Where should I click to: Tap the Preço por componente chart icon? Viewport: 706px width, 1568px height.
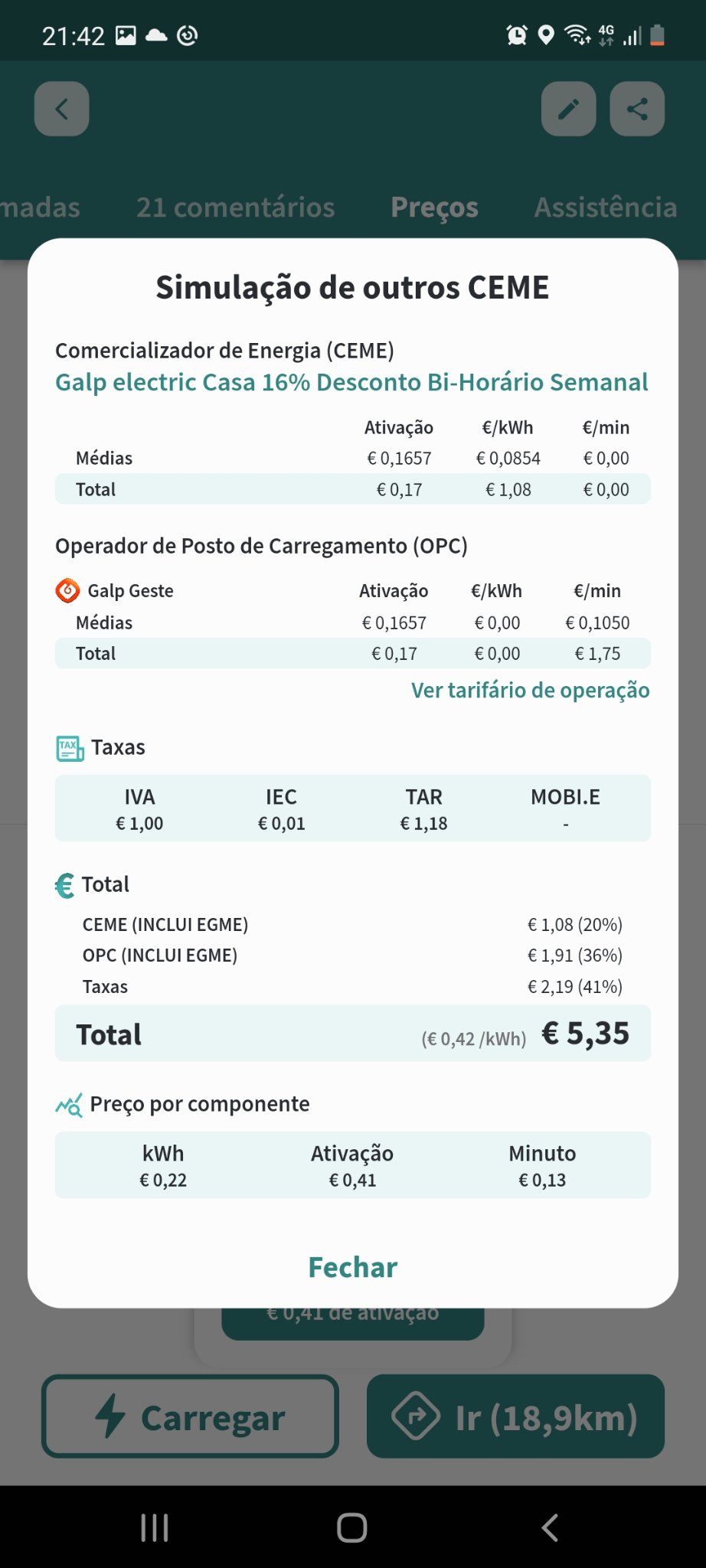tap(69, 1105)
